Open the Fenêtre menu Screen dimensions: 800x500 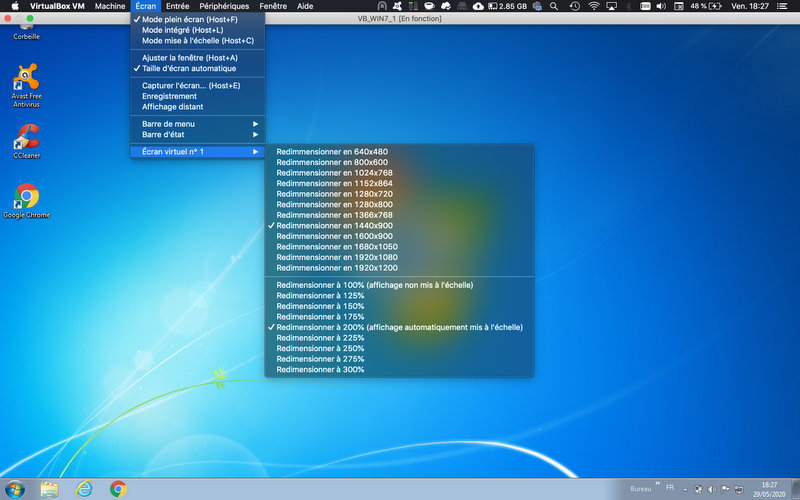click(273, 6)
